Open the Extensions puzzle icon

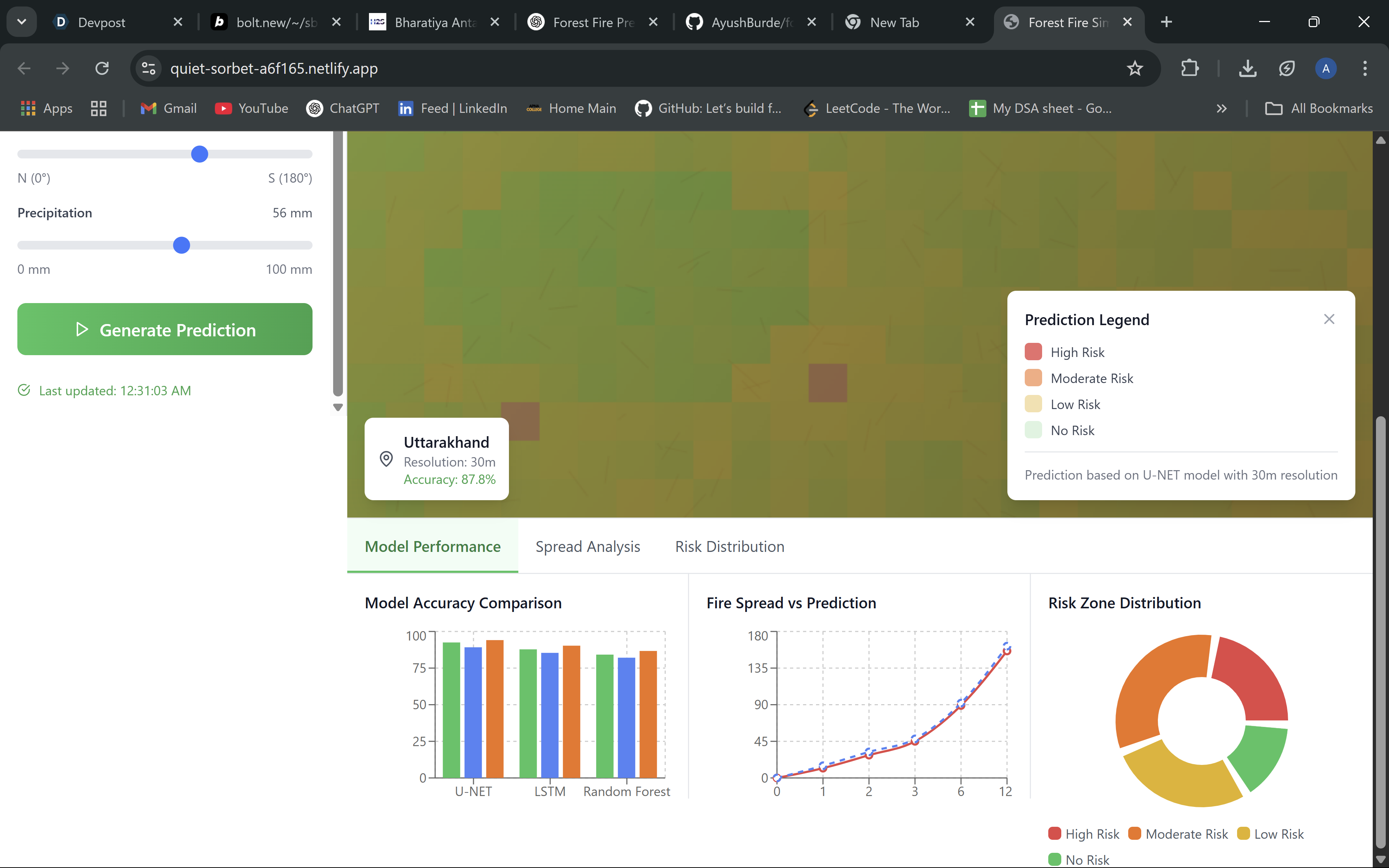[x=1189, y=69]
